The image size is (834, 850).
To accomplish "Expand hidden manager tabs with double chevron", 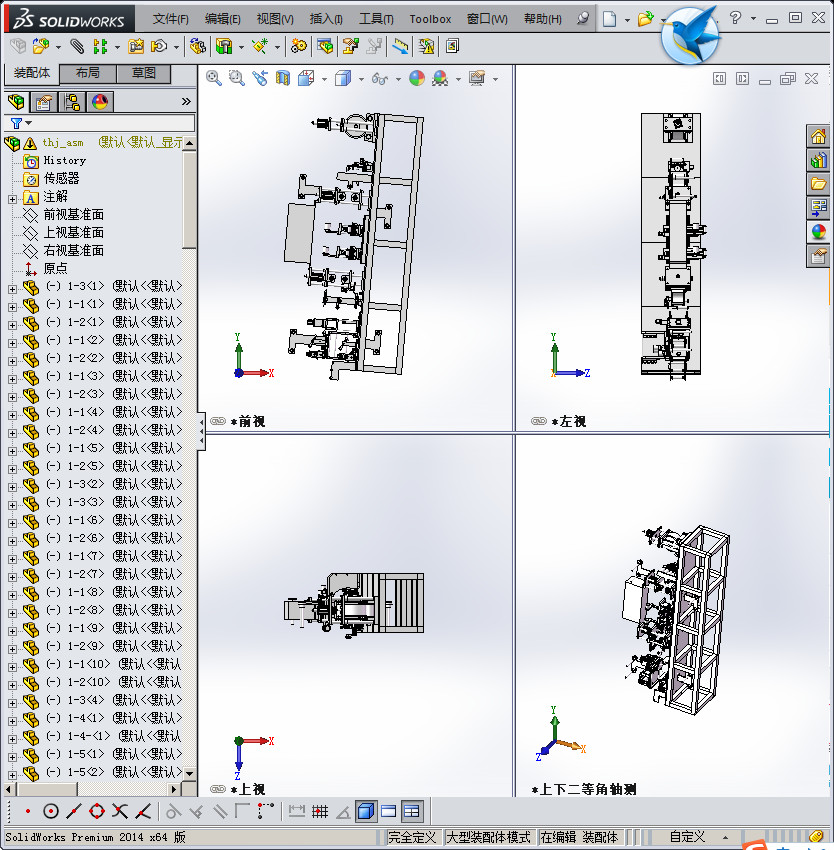I will coord(186,101).
